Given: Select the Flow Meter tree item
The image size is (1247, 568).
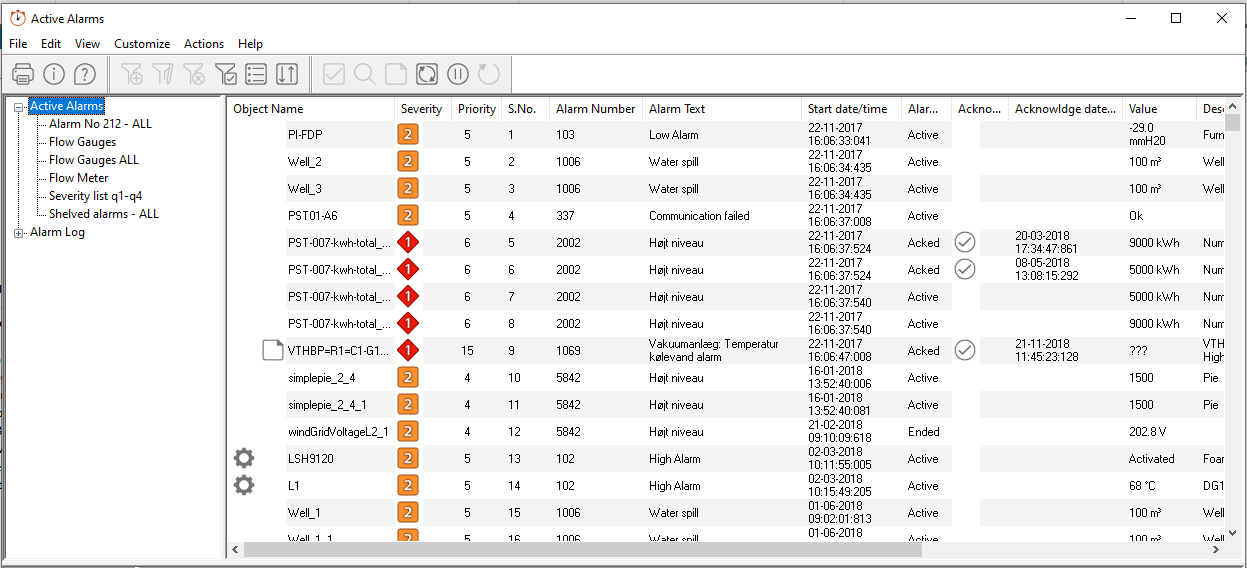Looking at the screenshot, I should click(x=78, y=178).
